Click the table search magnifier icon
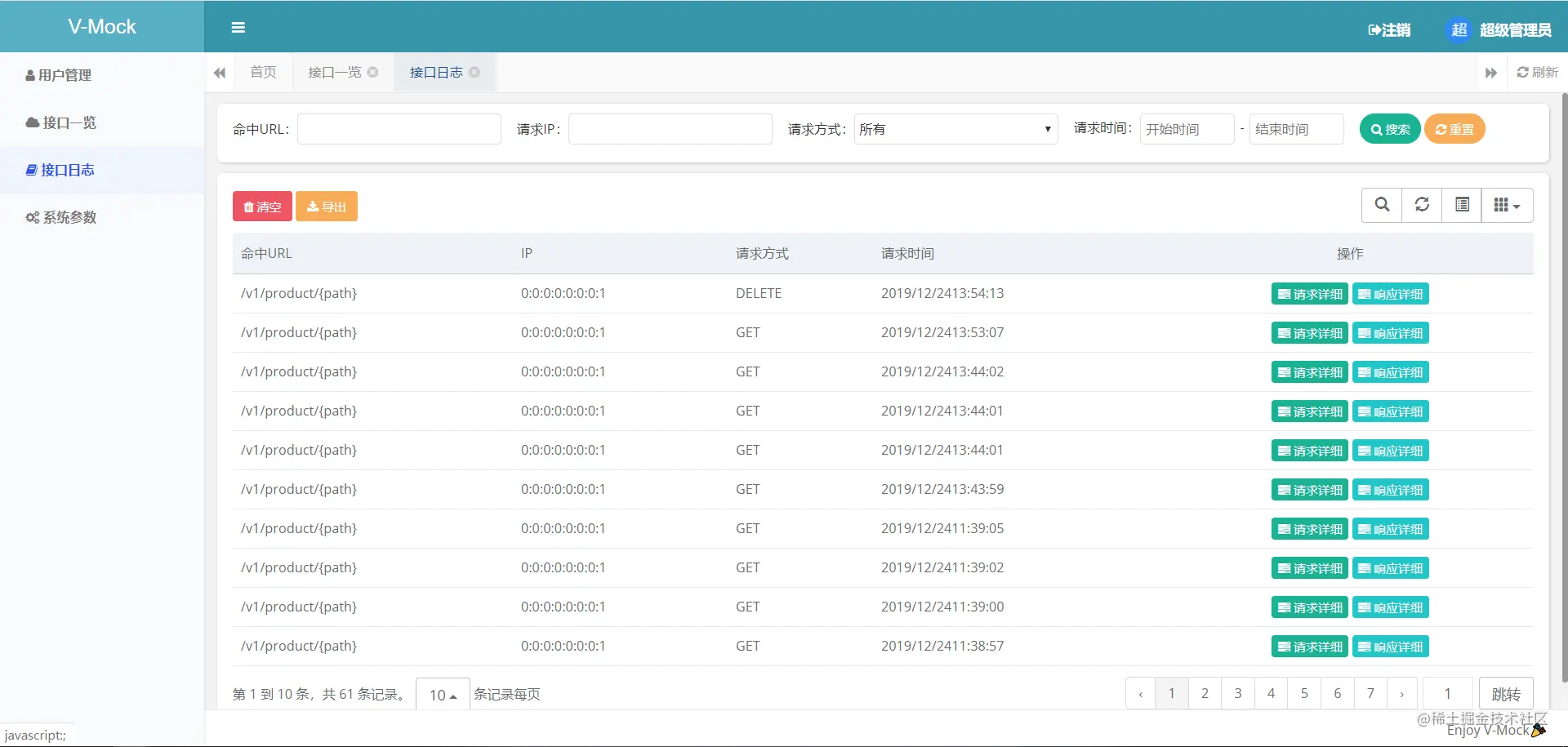The width and height of the screenshot is (1568, 747). (1382, 205)
